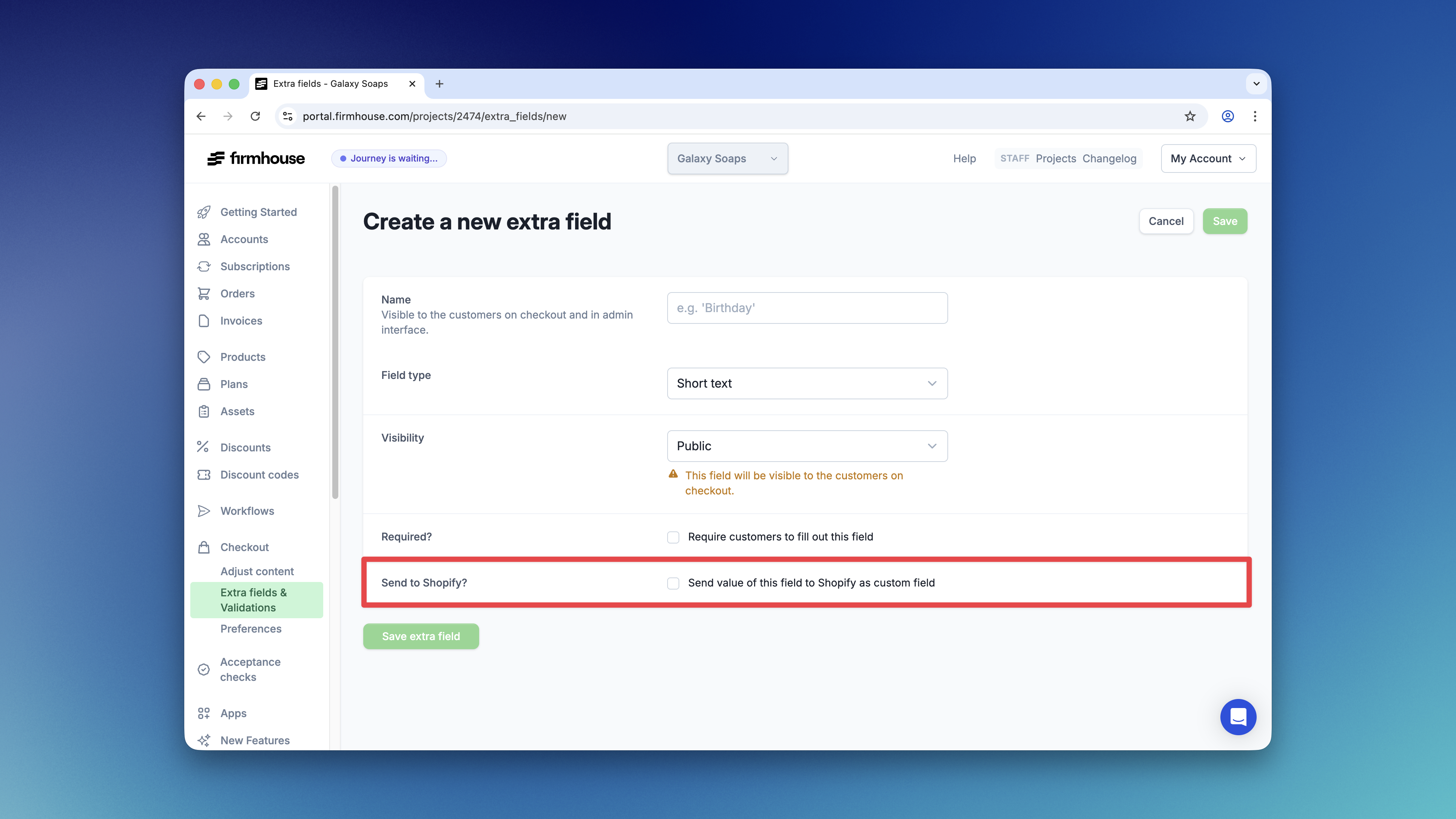The image size is (1456, 819).
Task: Open the Field type dropdown showing Short text
Action: point(807,383)
